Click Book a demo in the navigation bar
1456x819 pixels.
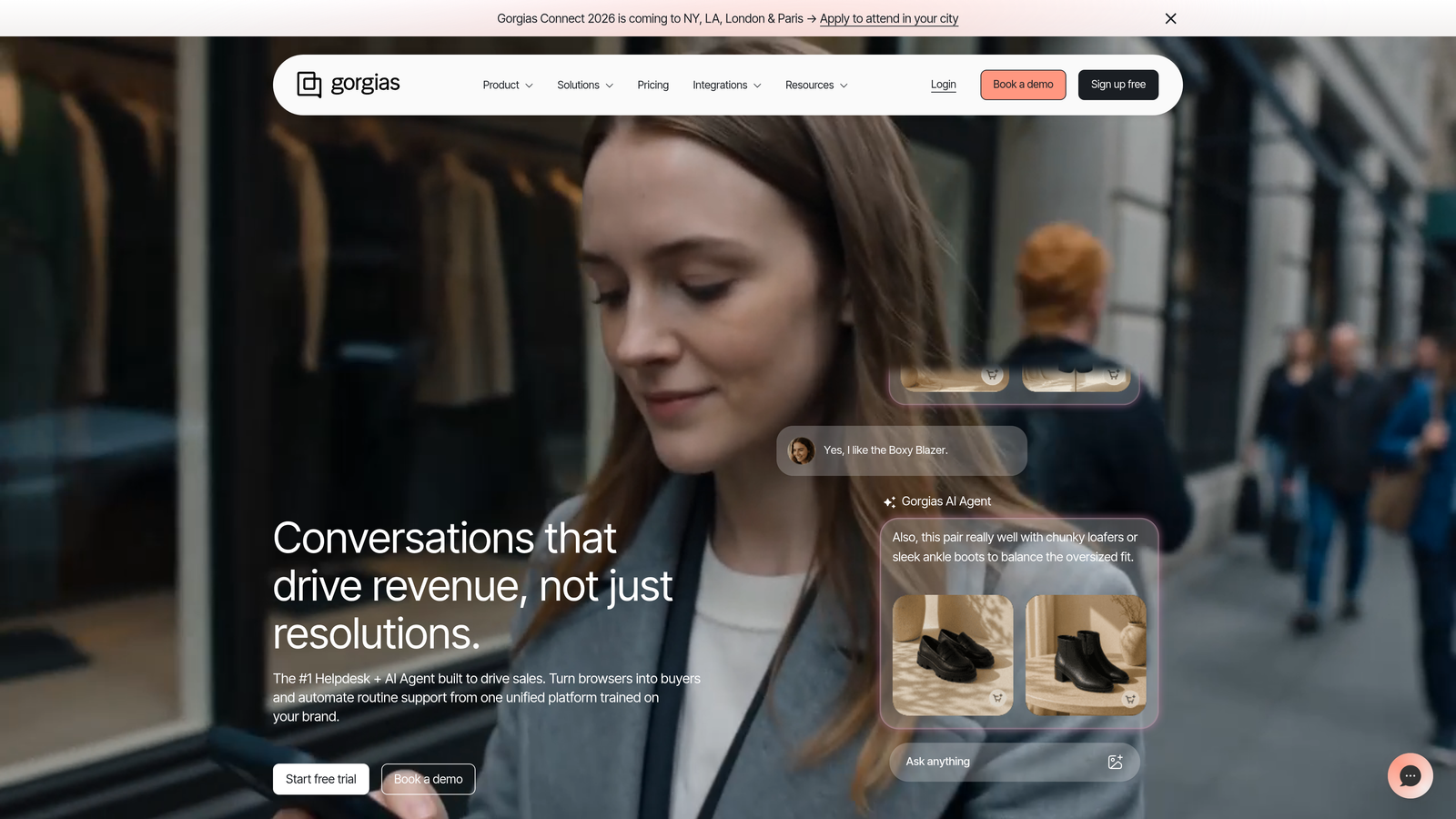[x=1022, y=85]
